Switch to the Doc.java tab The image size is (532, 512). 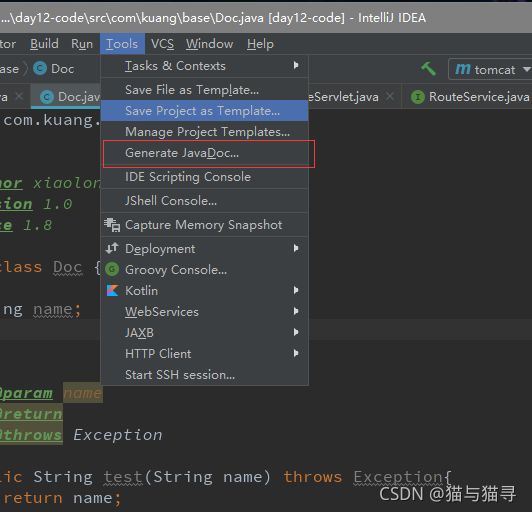point(66,97)
